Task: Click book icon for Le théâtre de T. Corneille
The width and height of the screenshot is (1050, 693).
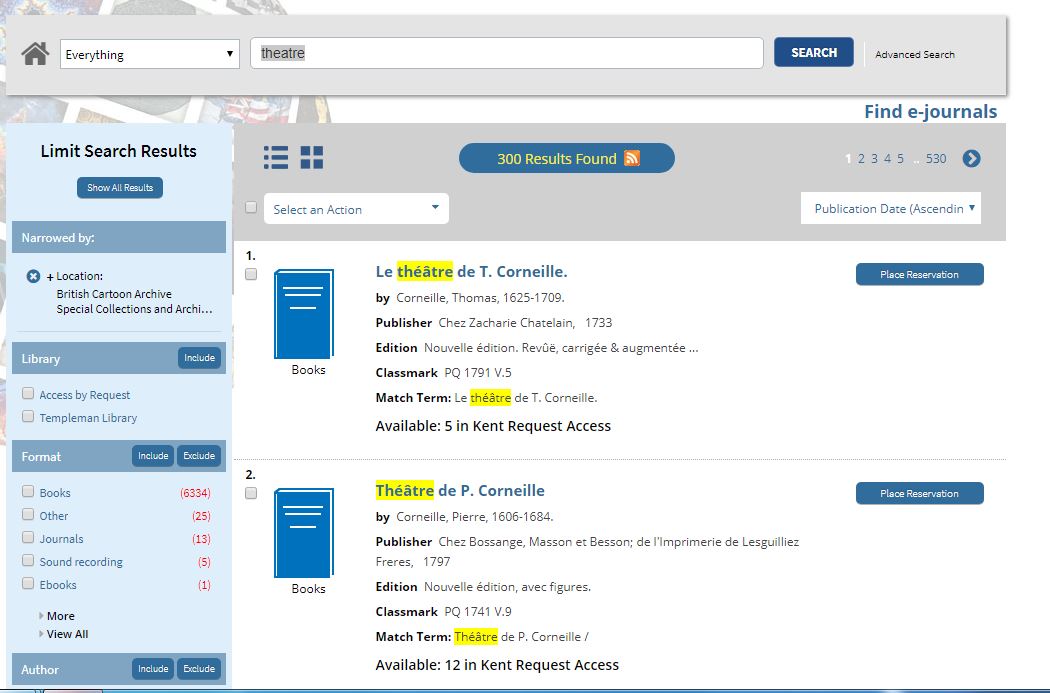Action: coord(304,314)
